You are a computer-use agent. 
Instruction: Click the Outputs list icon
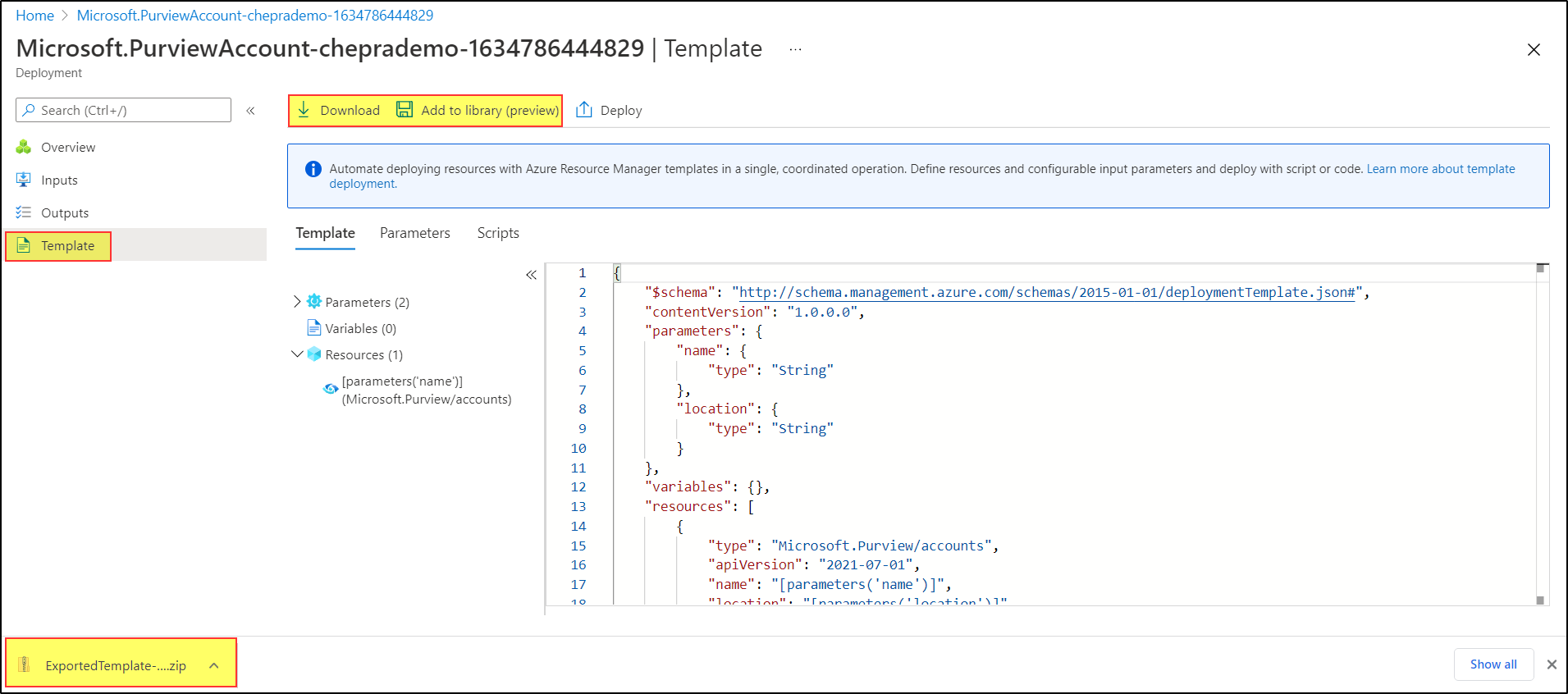(24, 212)
